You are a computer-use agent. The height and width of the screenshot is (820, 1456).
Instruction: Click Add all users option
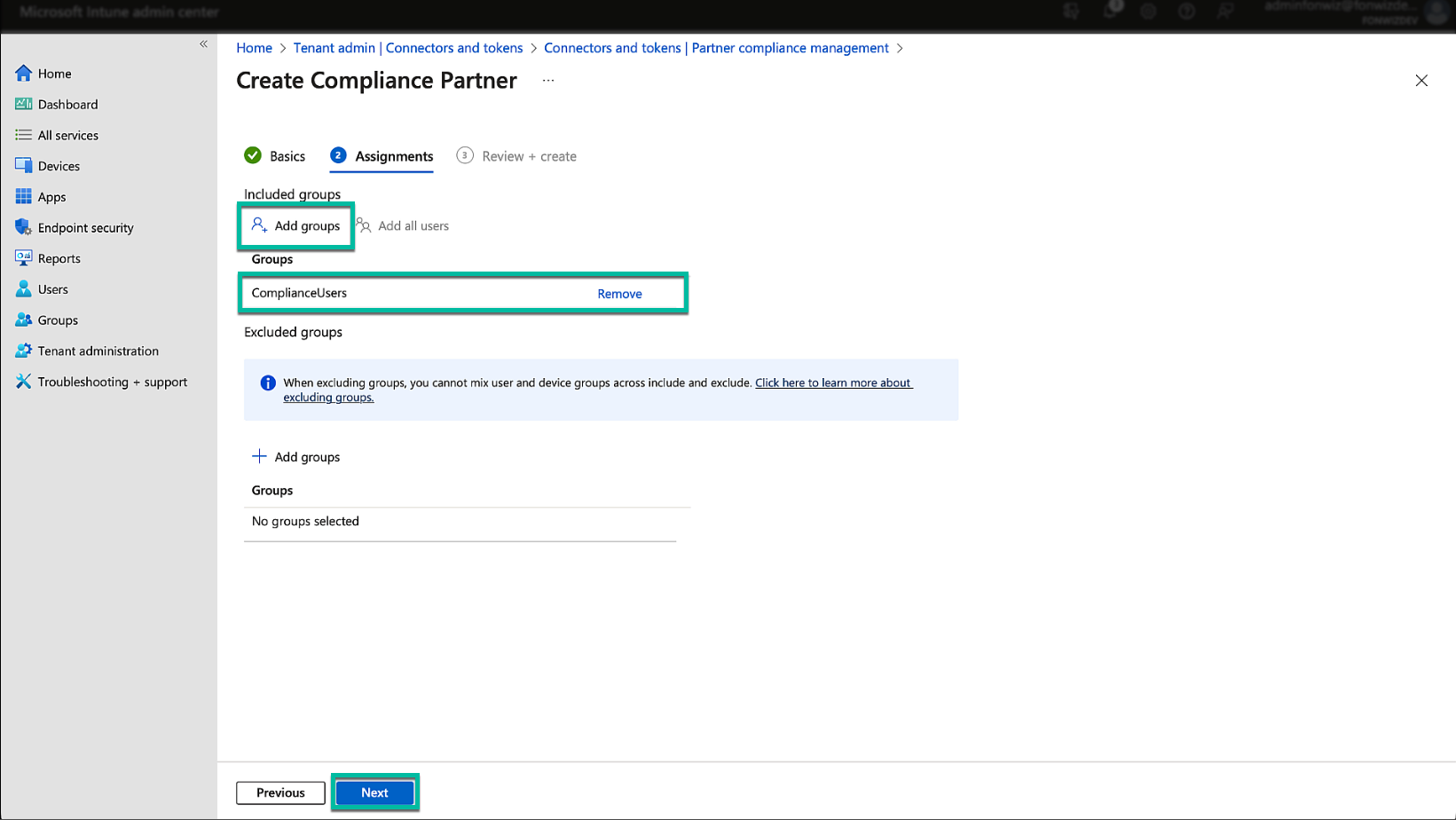(x=404, y=226)
